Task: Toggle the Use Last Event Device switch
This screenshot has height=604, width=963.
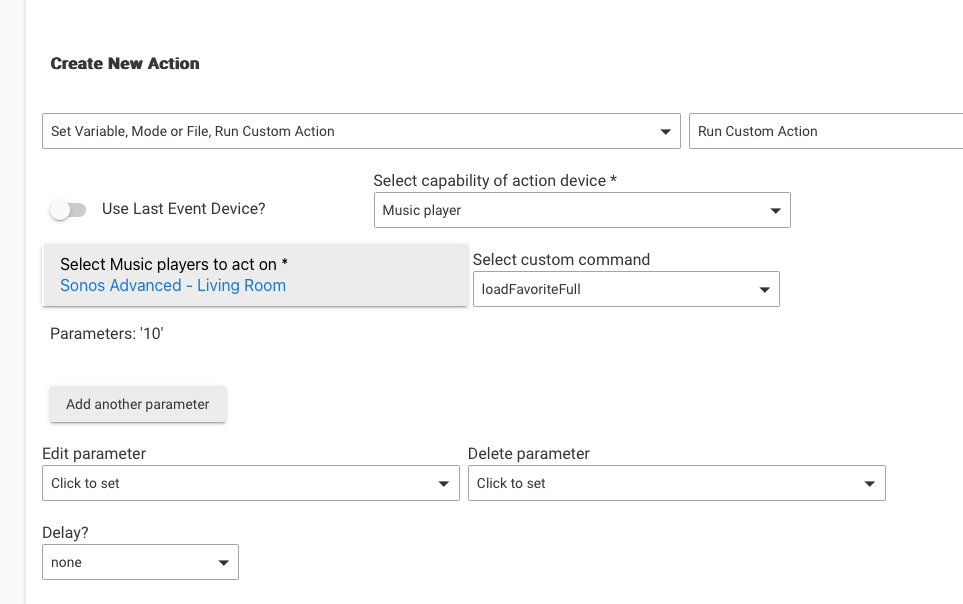Action: tap(68, 210)
